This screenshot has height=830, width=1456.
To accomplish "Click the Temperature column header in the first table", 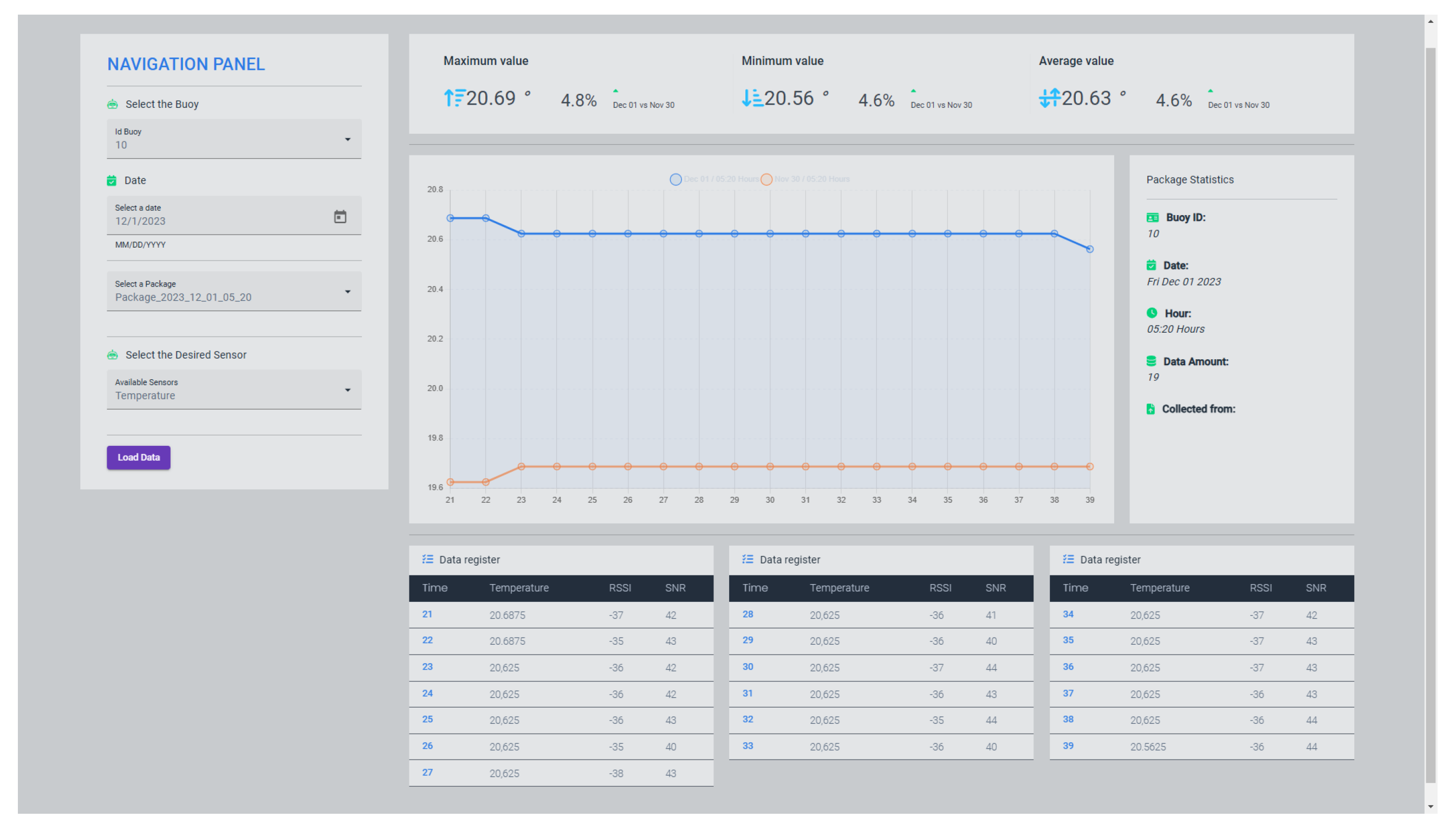I will [x=518, y=588].
